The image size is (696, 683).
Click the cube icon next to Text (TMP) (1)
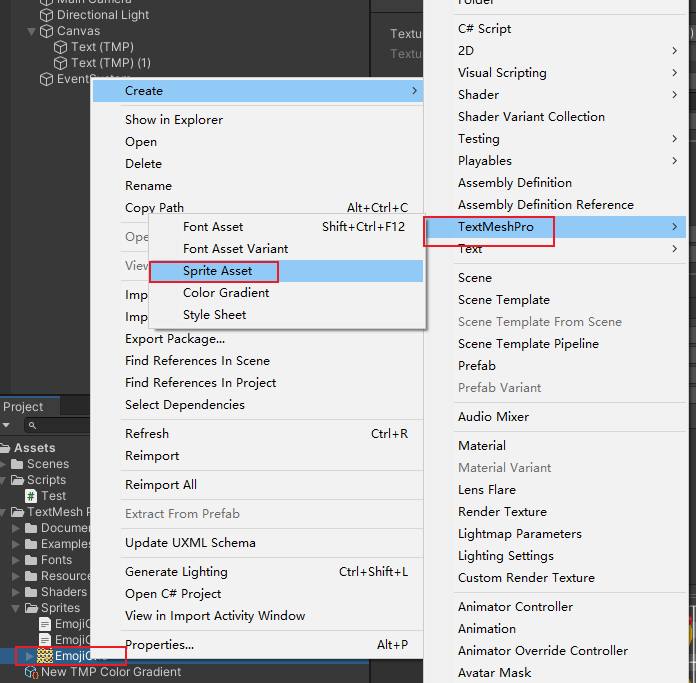[x=60, y=63]
